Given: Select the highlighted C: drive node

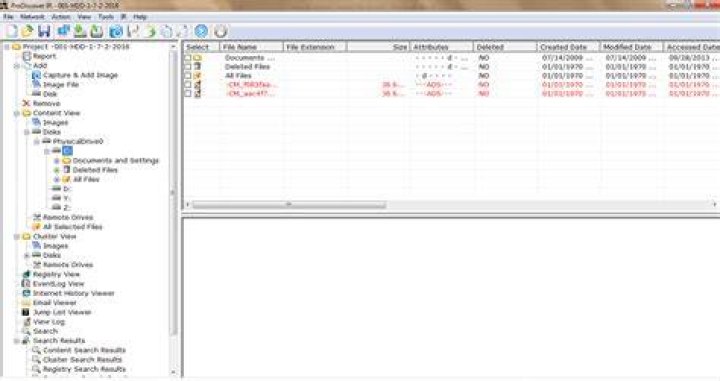Looking at the screenshot, I should coord(67,151).
